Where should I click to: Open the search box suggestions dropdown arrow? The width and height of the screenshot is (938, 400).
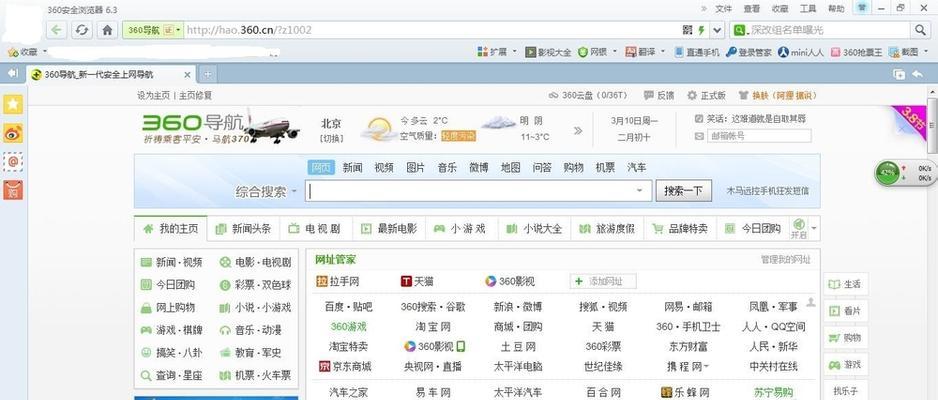(639, 191)
